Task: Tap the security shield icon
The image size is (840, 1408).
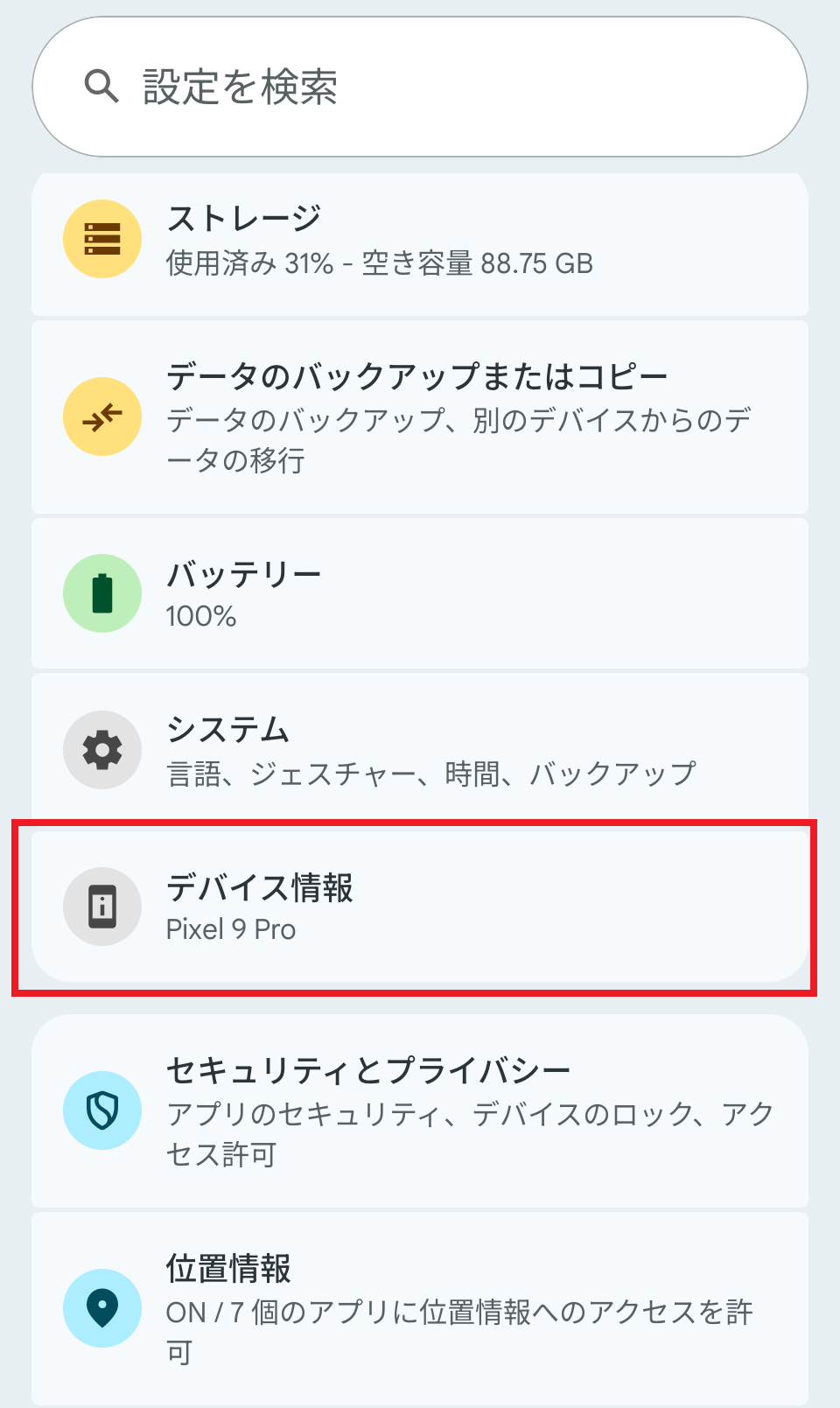Action: pos(102,1110)
